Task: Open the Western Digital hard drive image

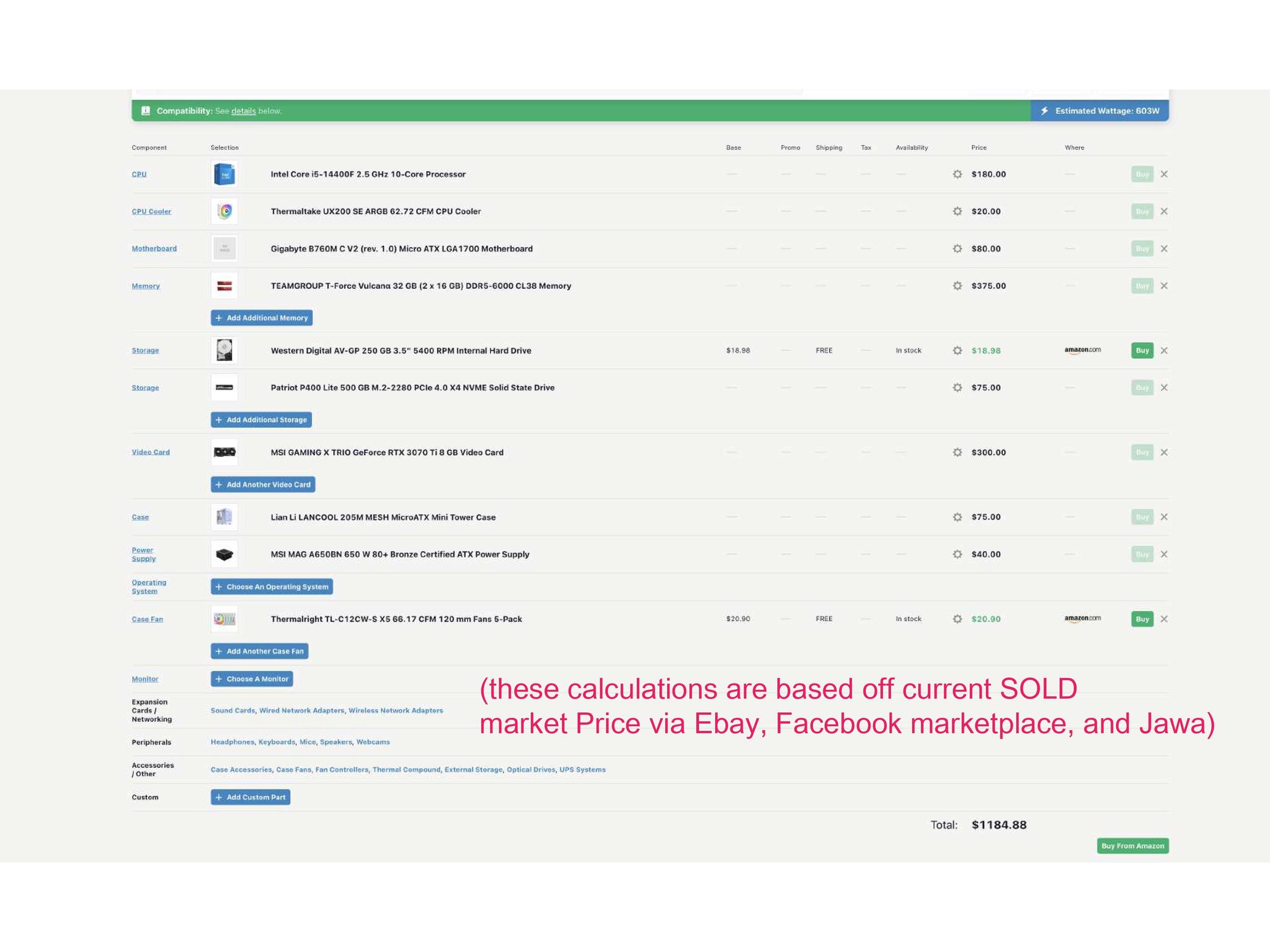Action: coord(224,350)
